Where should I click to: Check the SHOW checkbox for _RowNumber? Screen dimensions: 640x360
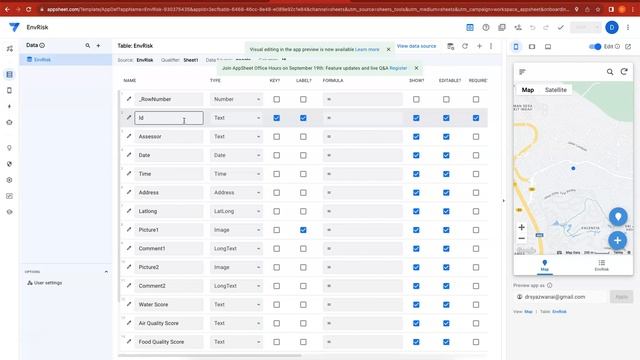point(416,99)
